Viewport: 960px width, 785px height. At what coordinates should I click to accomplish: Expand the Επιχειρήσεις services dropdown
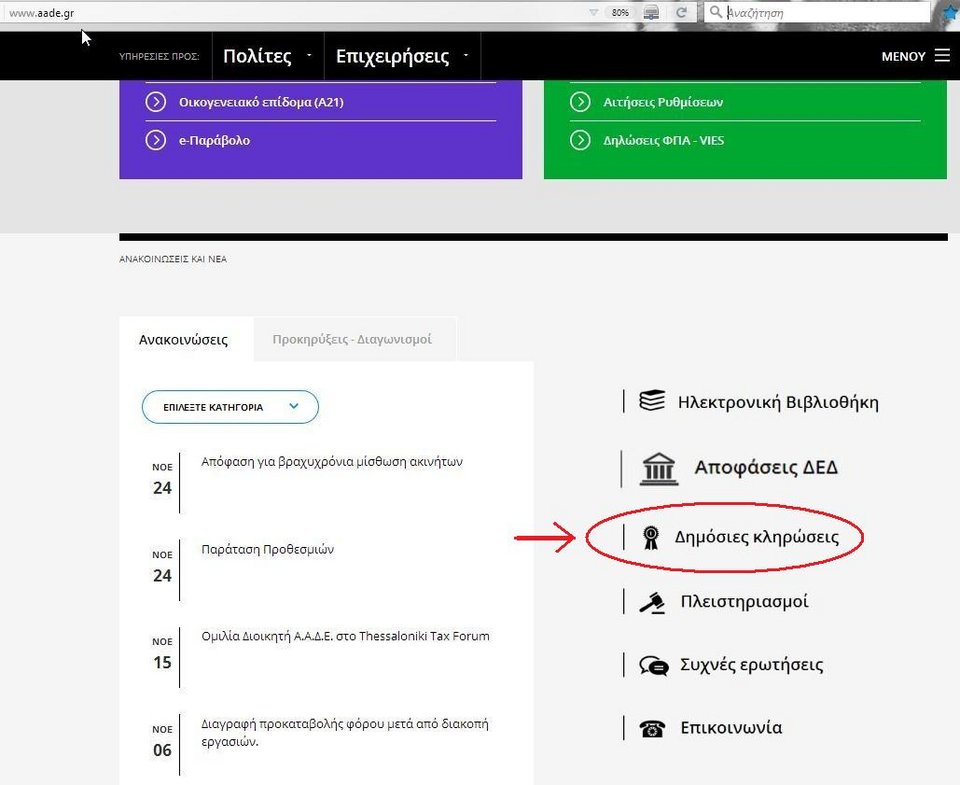tap(402, 56)
